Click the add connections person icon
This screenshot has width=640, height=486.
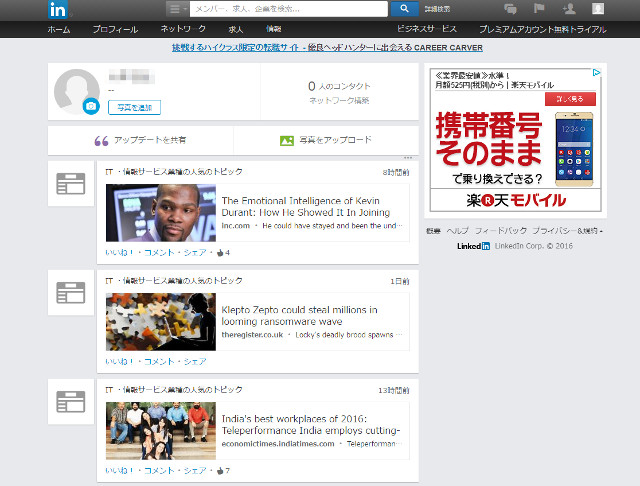tap(569, 9)
